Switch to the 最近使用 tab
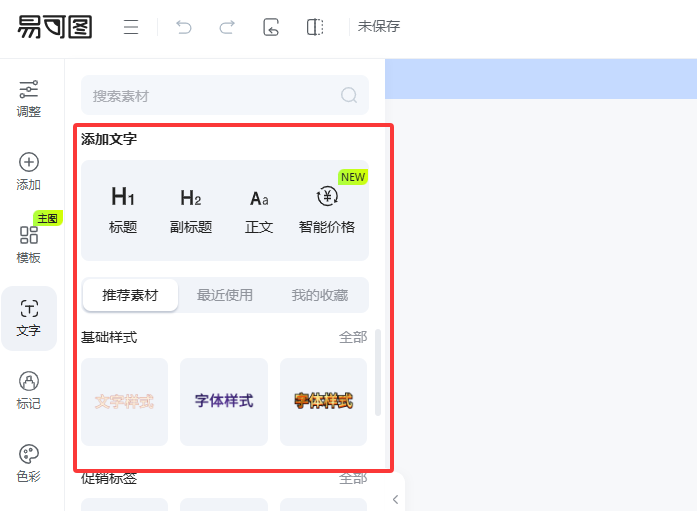Image resolution: width=697 pixels, height=511 pixels. (x=225, y=295)
